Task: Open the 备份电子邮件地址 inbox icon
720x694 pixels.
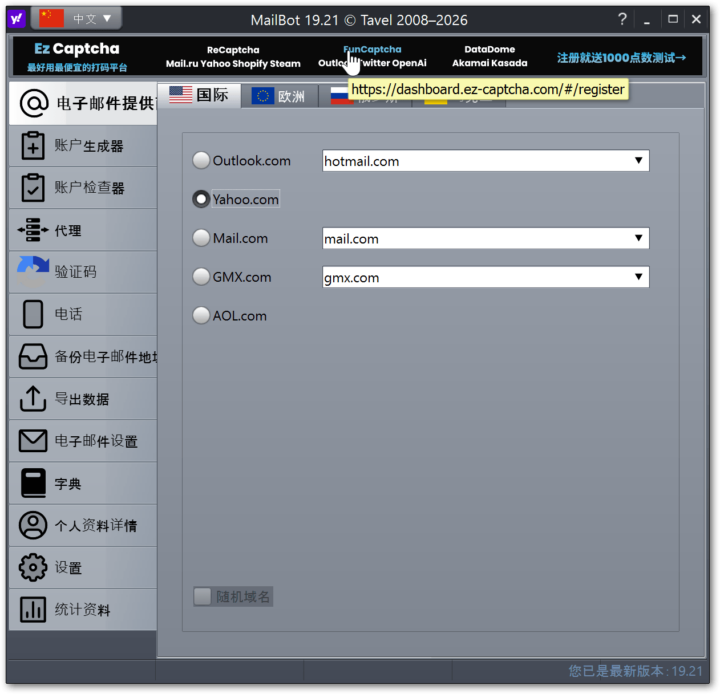Action: point(33,356)
